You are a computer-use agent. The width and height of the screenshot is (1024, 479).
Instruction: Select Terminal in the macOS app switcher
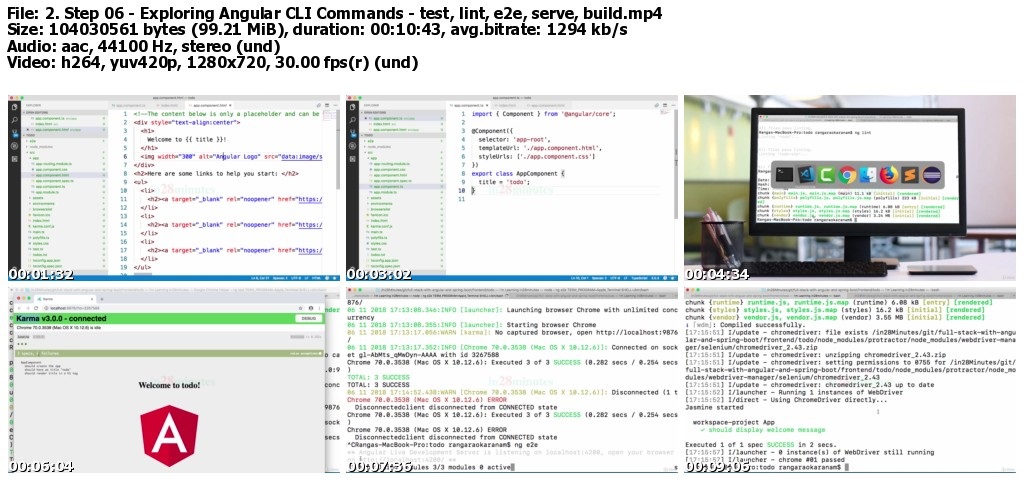click(x=784, y=174)
